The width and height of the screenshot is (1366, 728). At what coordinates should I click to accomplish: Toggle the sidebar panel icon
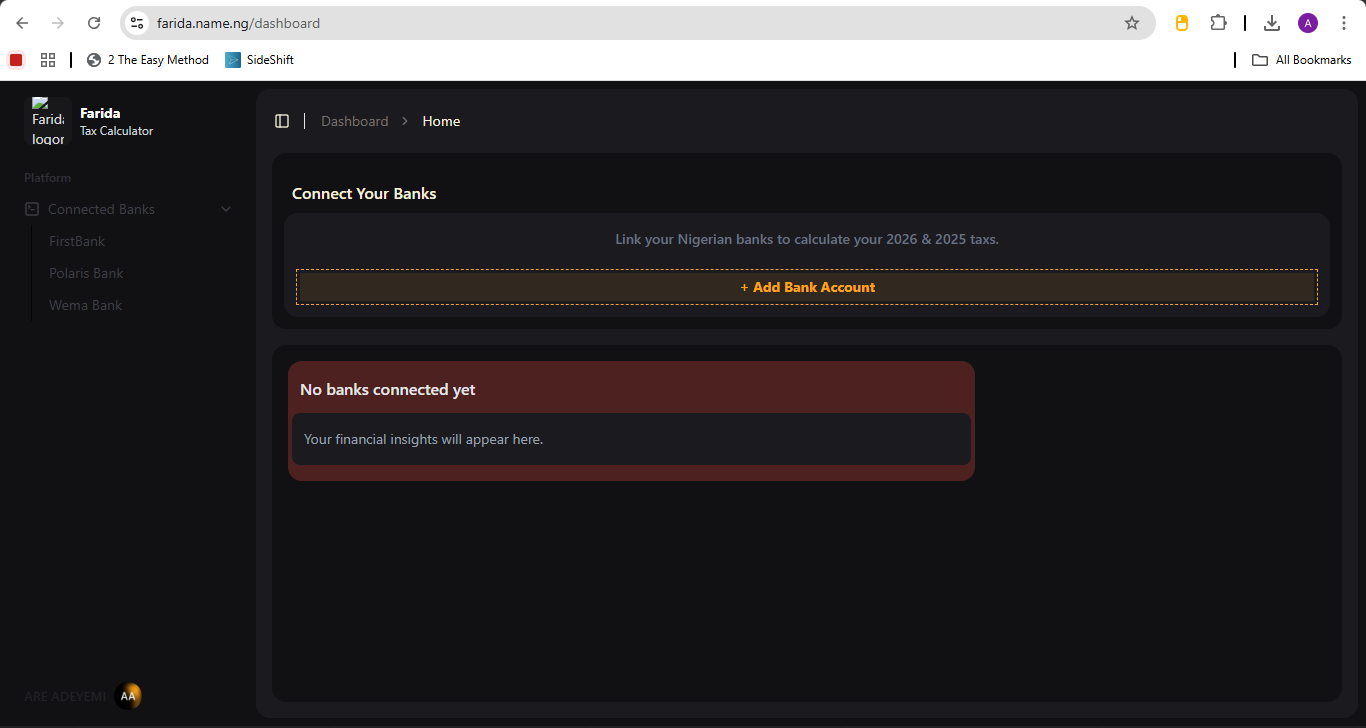282,121
